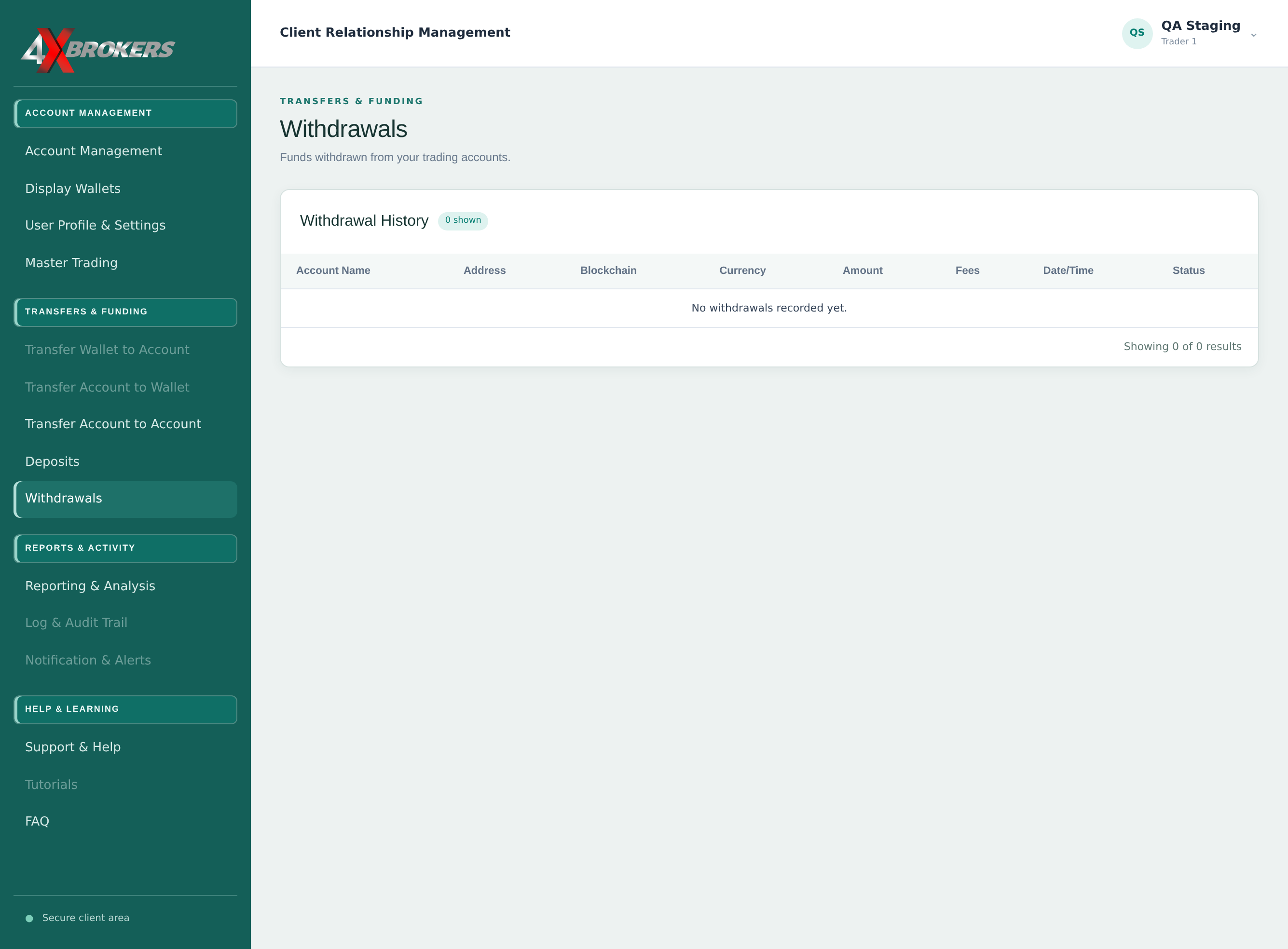Click the Transfers & Funding breadcrumb label
Image resolution: width=1288 pixels, height=949 pixels.
point(351,101)
